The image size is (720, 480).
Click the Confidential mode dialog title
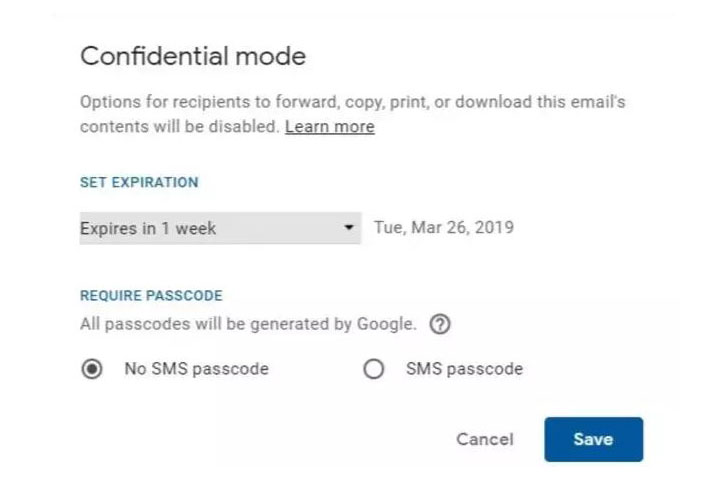(193, 56)
